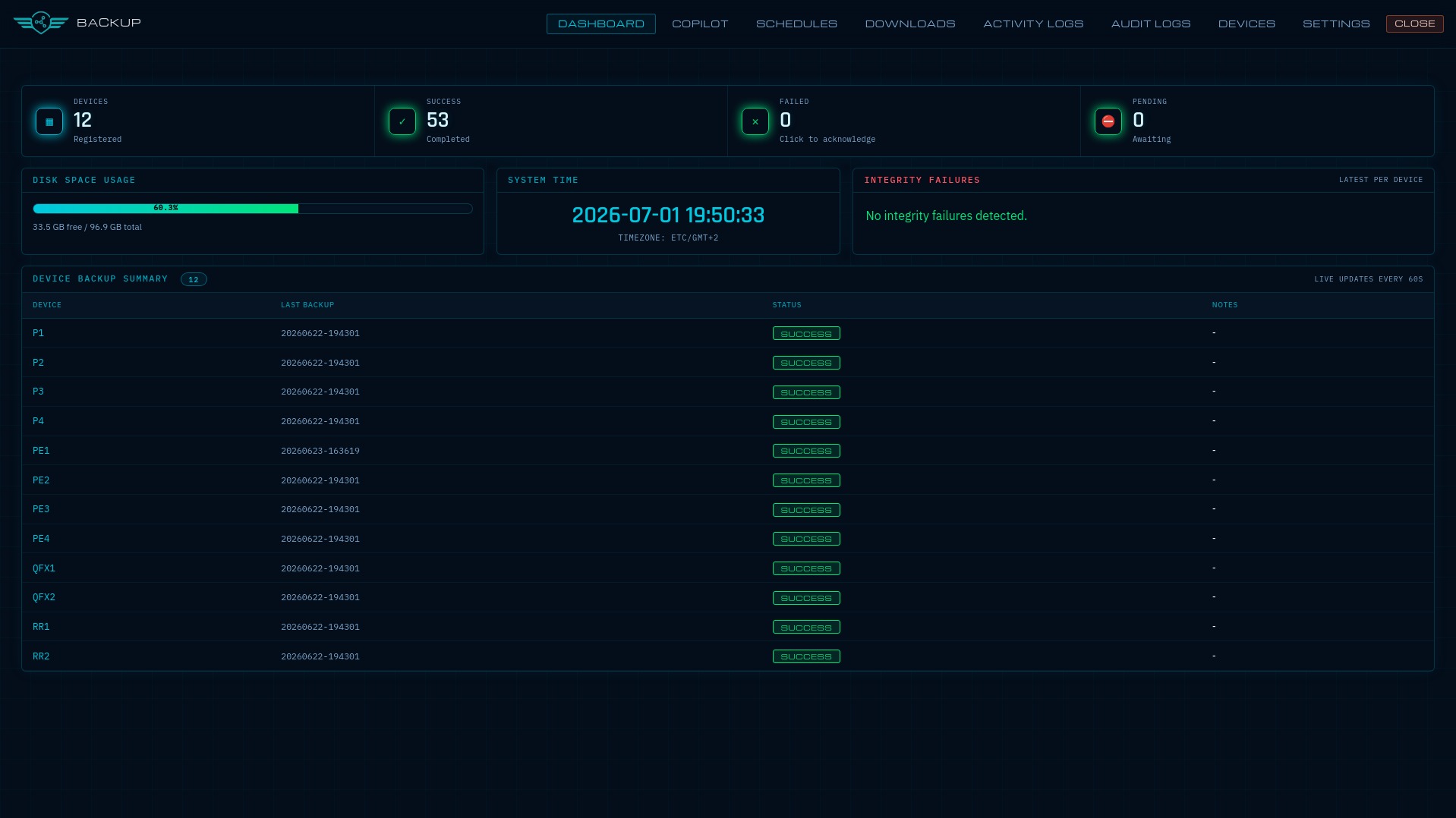This screenshot has width=1456, height=818.
Task: Select device PE1 in the summary table
Action: [41, 451]
